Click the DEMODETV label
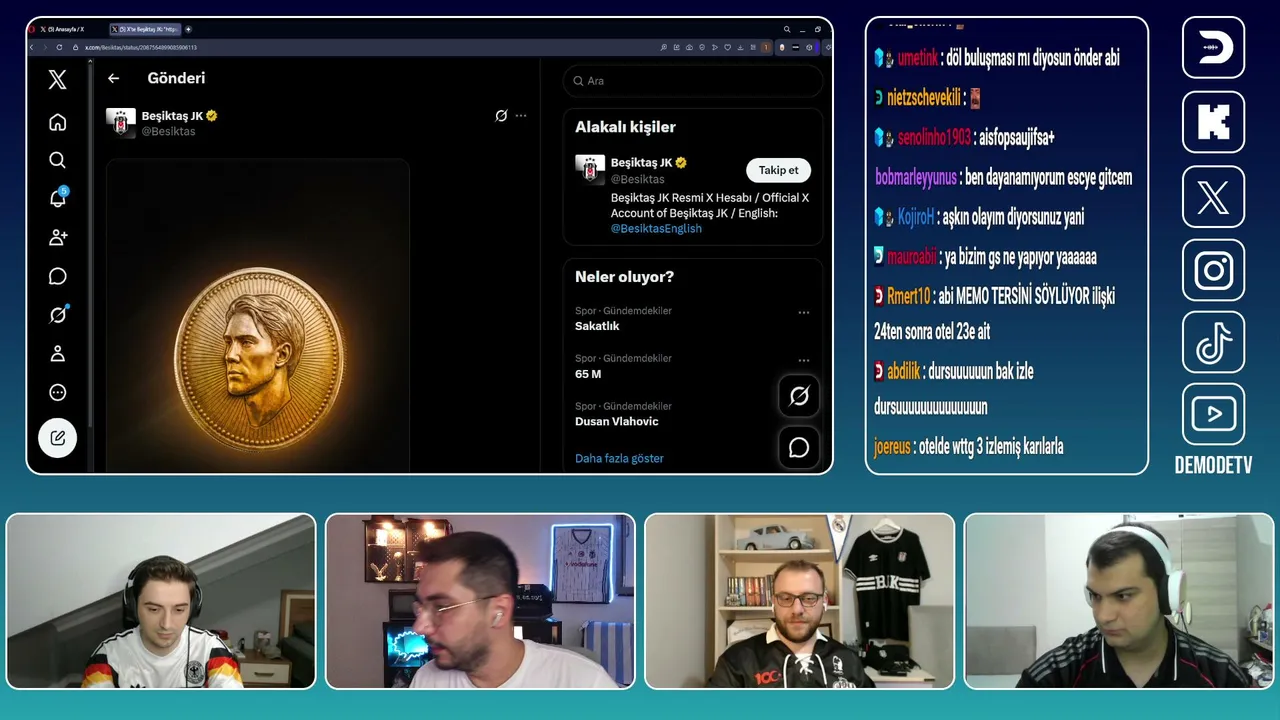Screen dimensions: 1280x720 tap(1213, 465)
